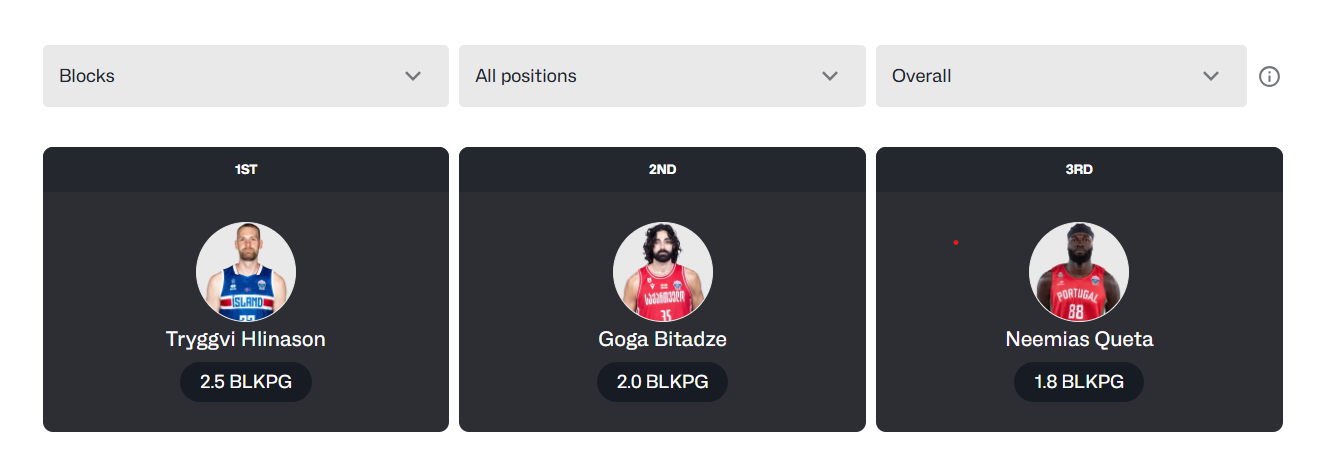This screenshot has width=1332, height=461.
Task: Open the Blocks statistic dropdown
Action: point(246,76)
